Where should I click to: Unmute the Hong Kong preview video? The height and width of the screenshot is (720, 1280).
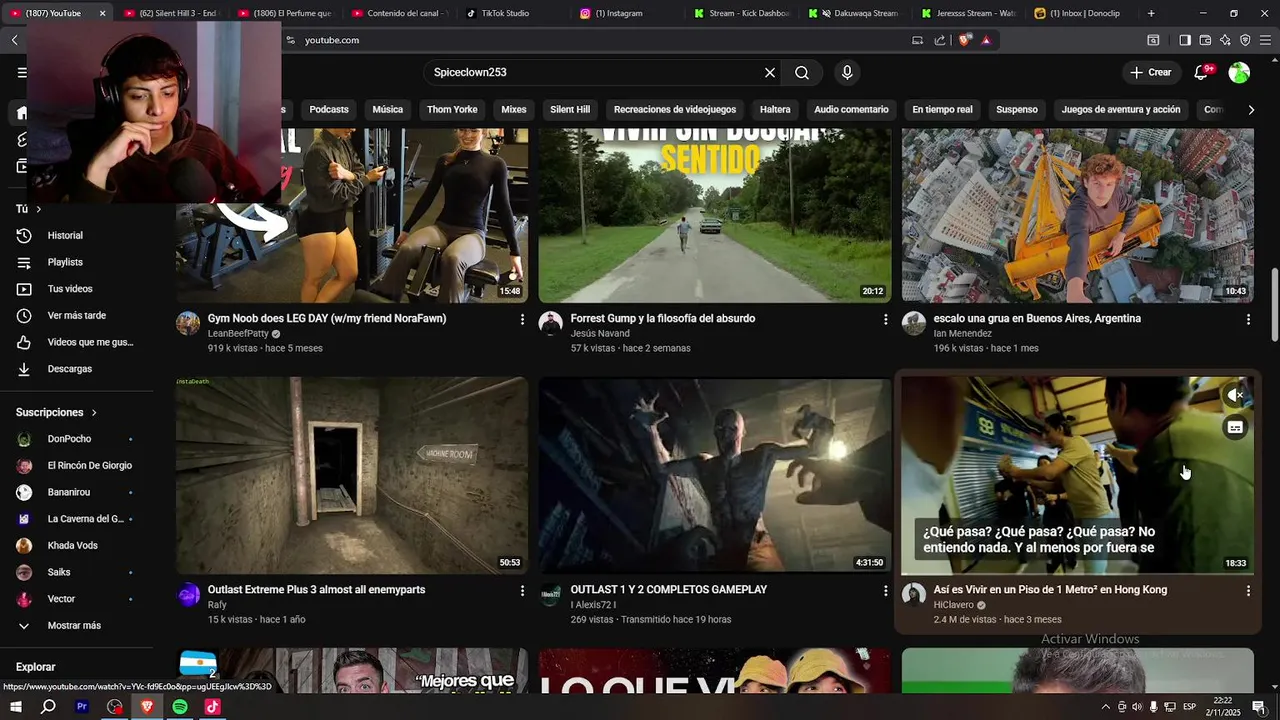[1235, 395]
